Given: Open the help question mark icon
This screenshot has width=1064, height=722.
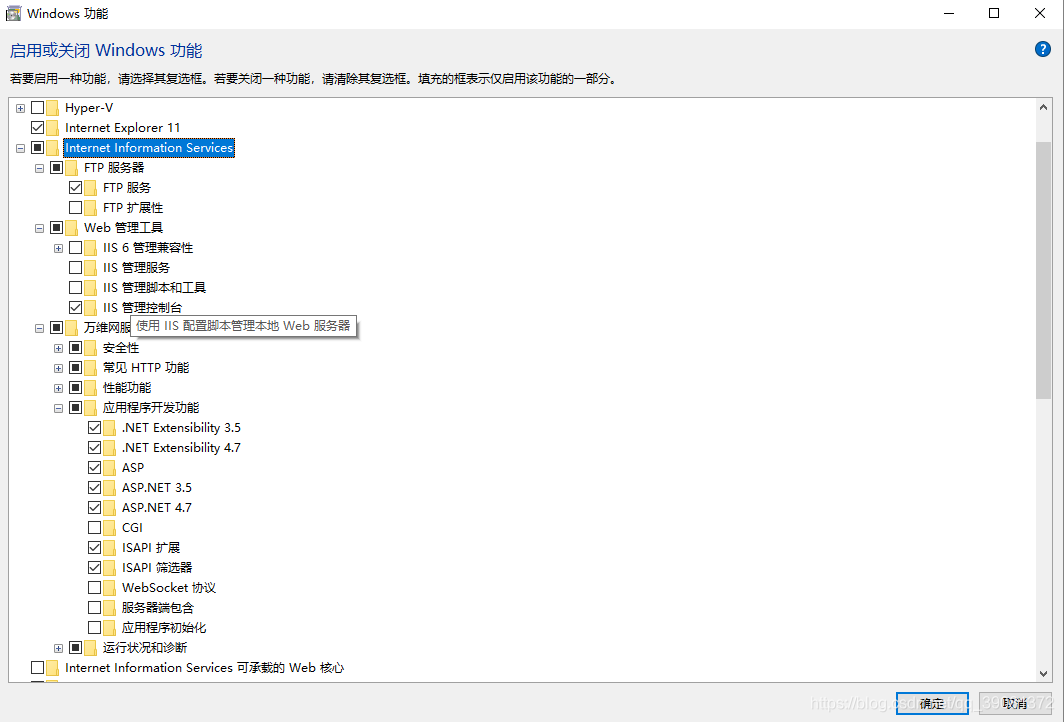Looking at the screenshot, I should (x=1042, y=49).
